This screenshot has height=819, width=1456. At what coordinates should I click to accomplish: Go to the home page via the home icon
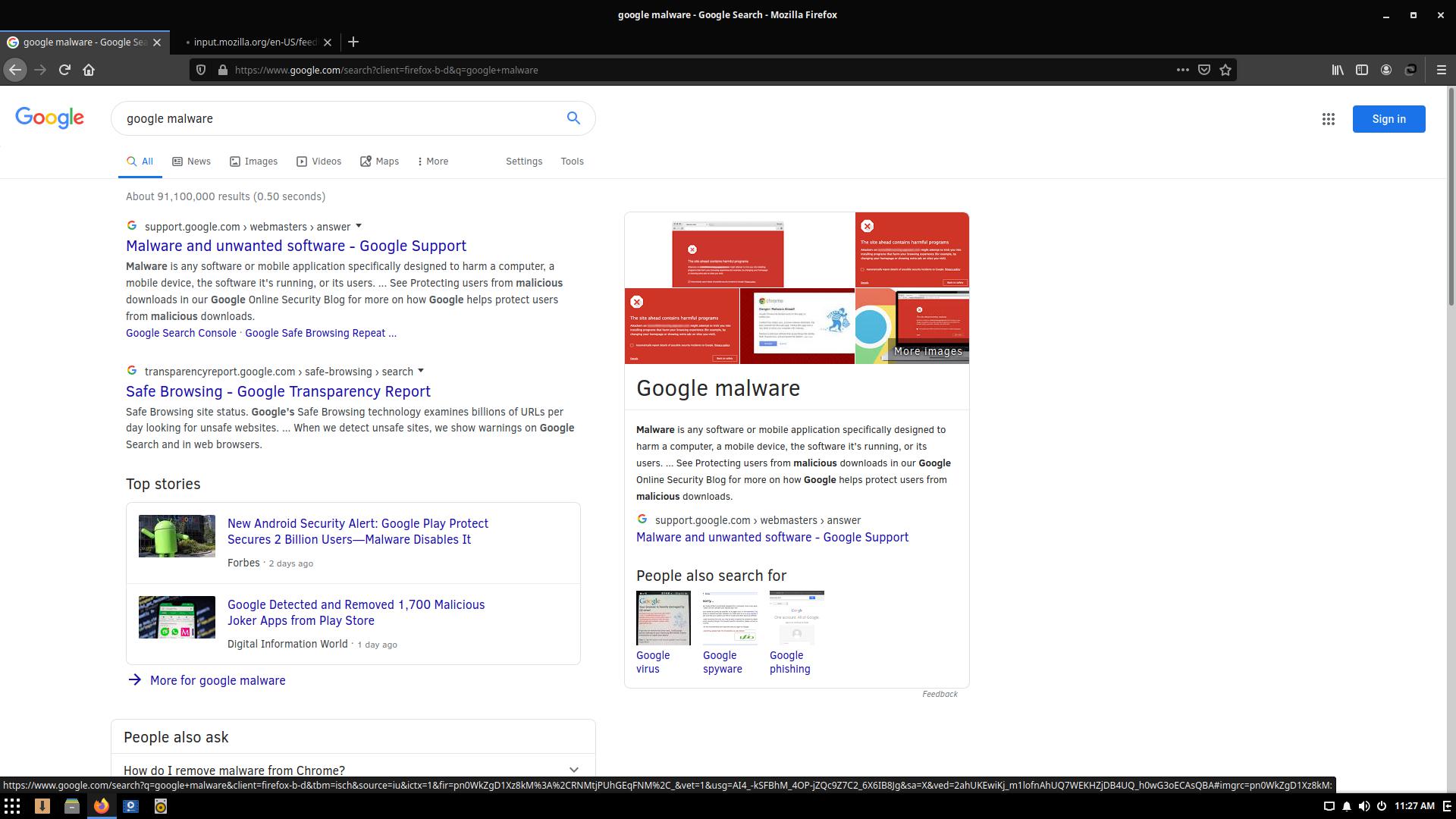(x=88, y=70)
